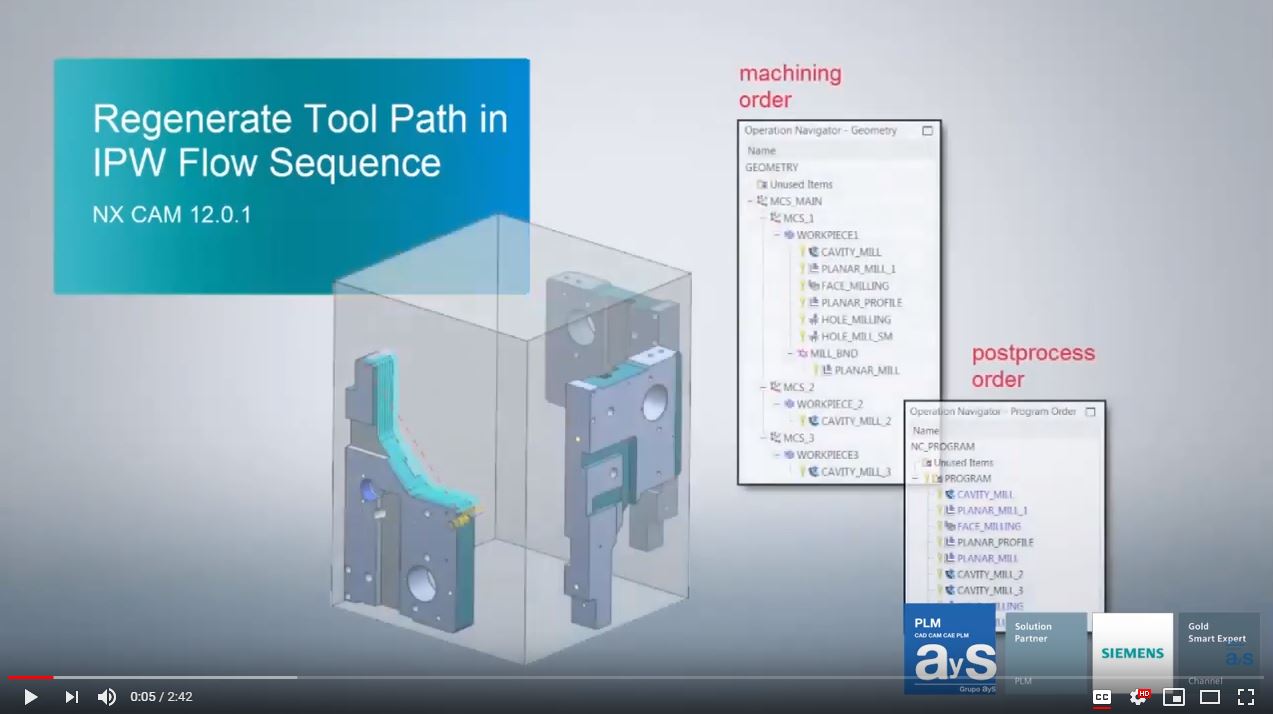Select CAVITY_MILL_2 in Program Order navigator
Screen dimensions: 1273x714
990,575
